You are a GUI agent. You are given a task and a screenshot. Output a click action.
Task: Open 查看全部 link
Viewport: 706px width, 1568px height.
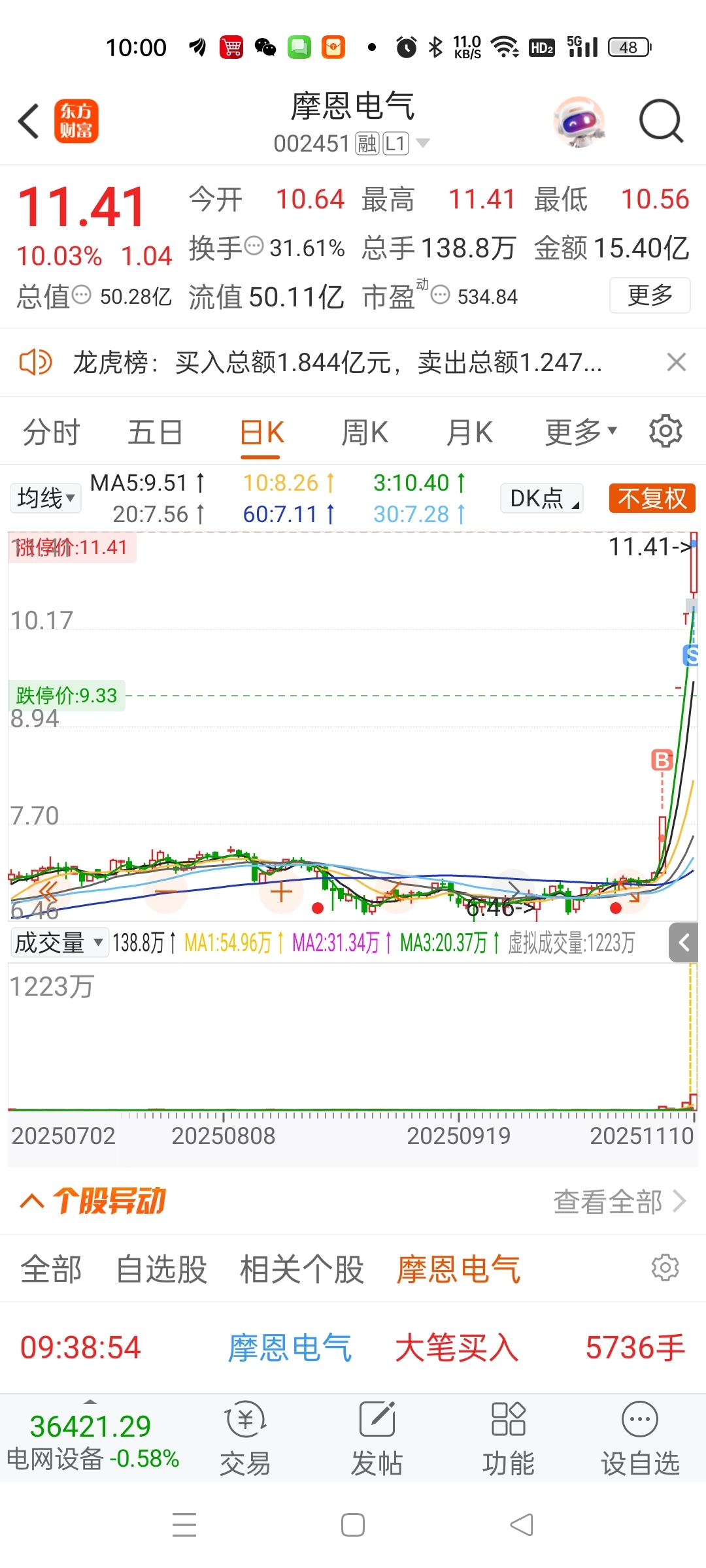pyautogui.click(x=620, y=1201)
